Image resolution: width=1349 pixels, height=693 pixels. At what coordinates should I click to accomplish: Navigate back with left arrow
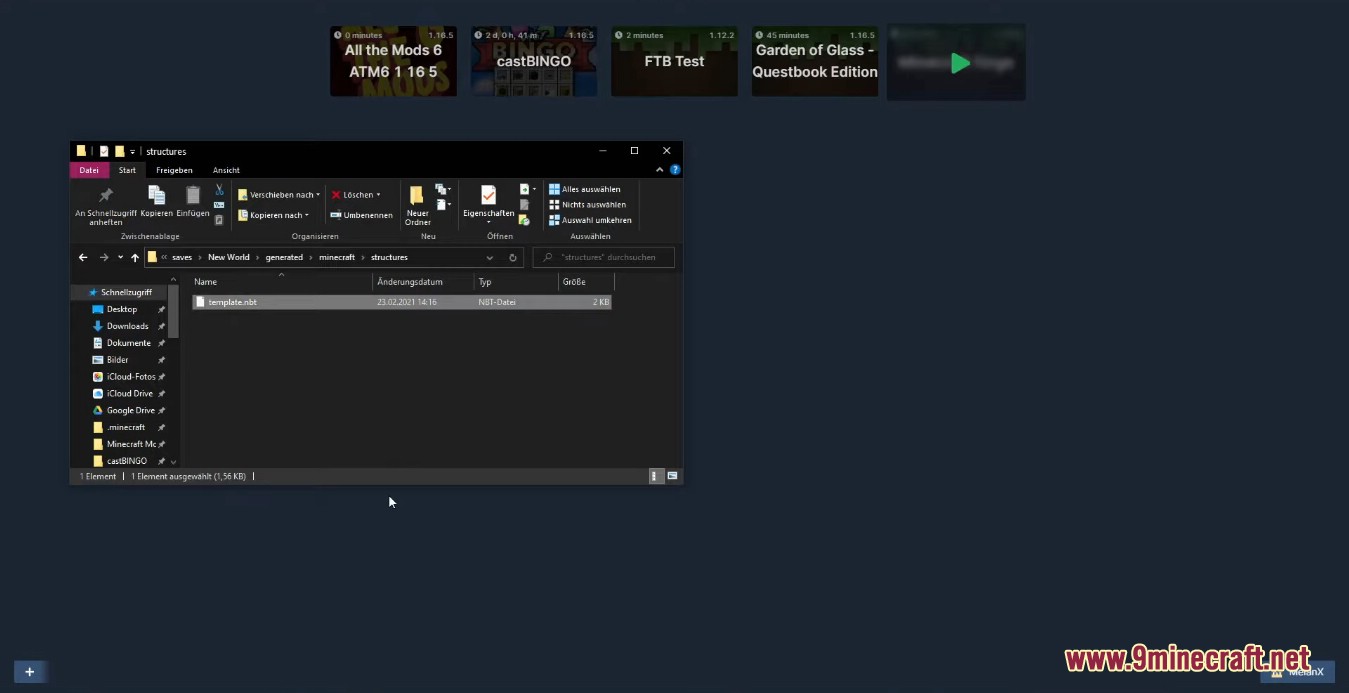click(83, 257)
